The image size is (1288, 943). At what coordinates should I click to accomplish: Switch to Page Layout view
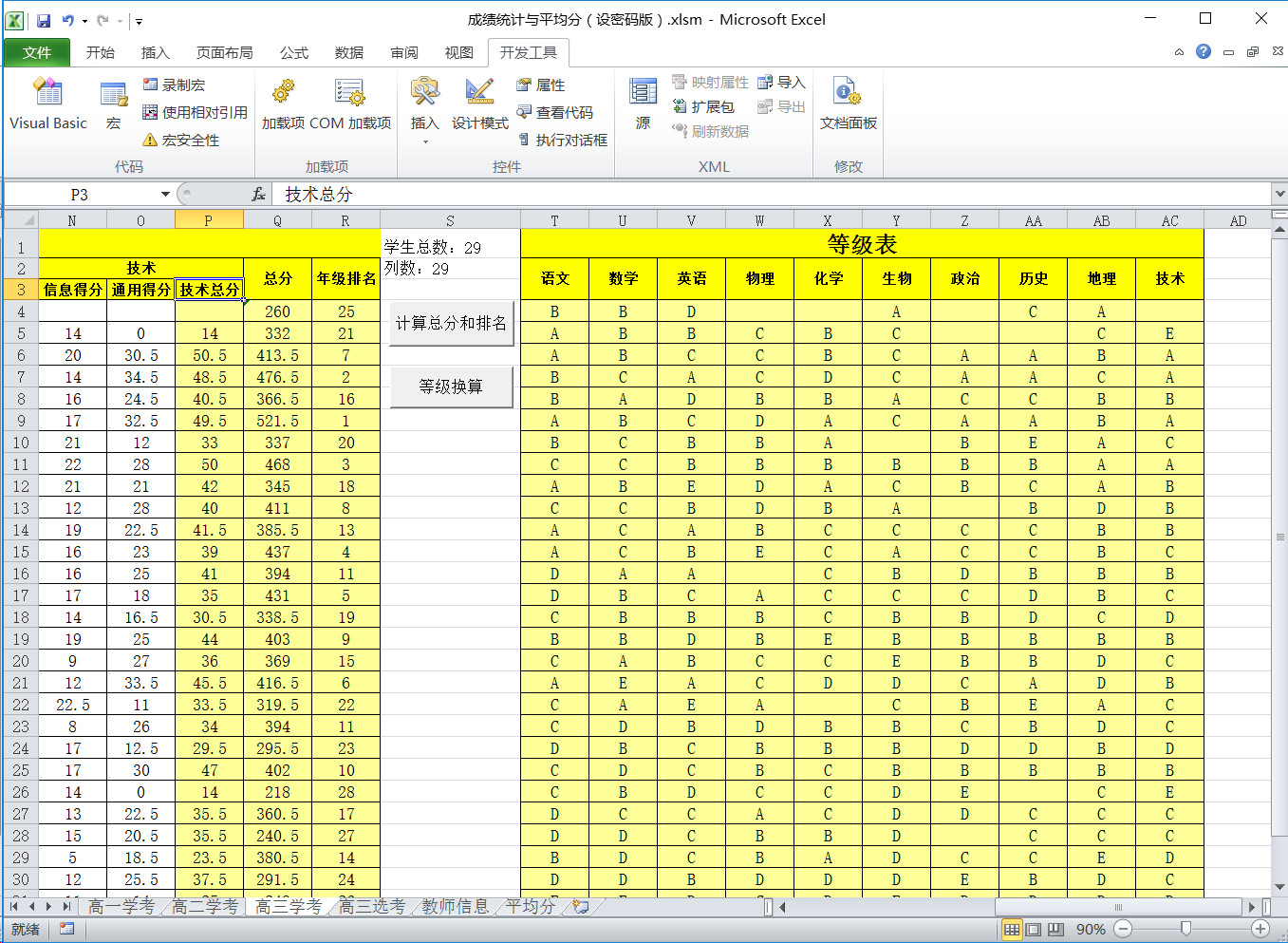(1034, 930)
